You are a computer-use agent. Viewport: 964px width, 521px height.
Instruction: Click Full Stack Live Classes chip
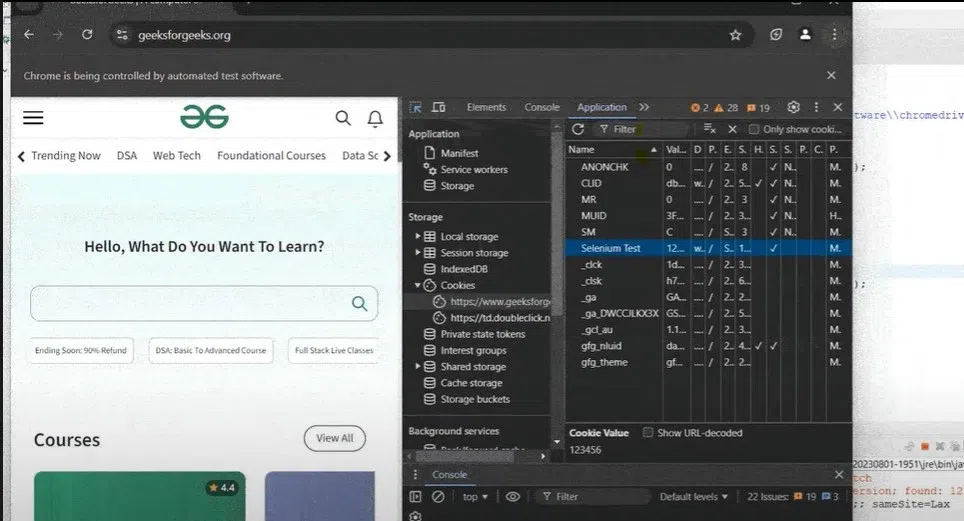click(333, 350)
